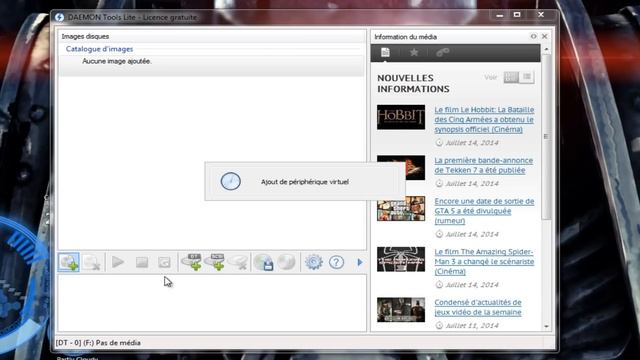Open Preferences via the gear icon

point(313,262)
